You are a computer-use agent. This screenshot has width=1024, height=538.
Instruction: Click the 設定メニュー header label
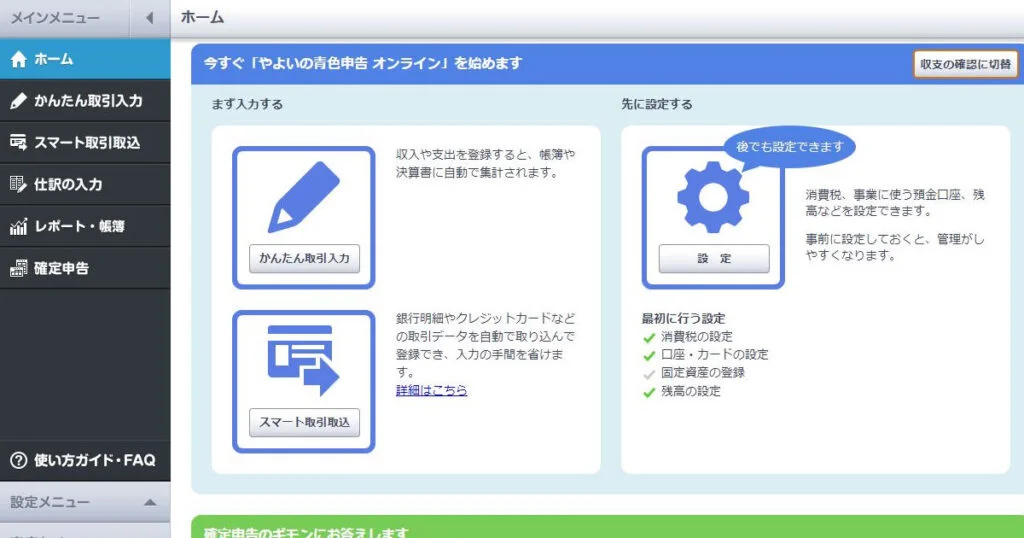coord(50,502)
